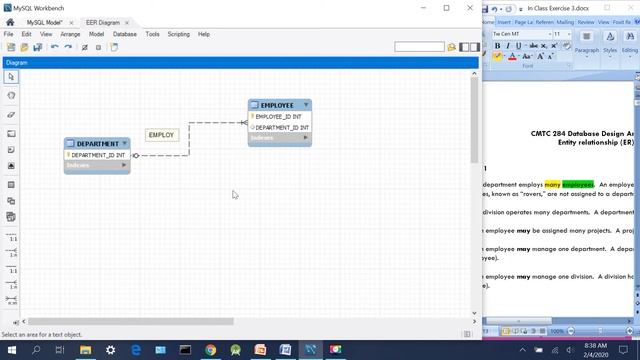The width and height of the screenshot is (640, 360).
Task: Toggle Subscript in Word ribbon
Action: [544, 46]
